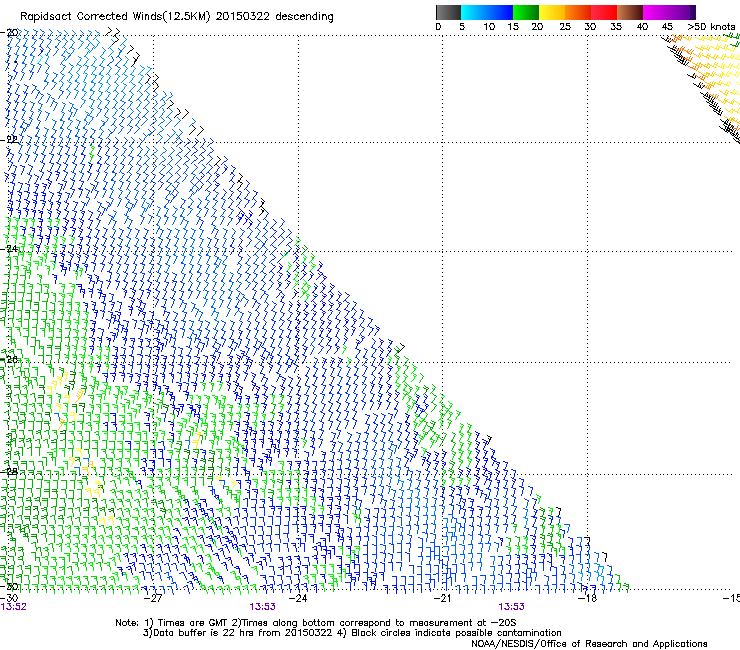
Task: Click the green 15-20 knots legend swatch
Action: pos(526,12)
